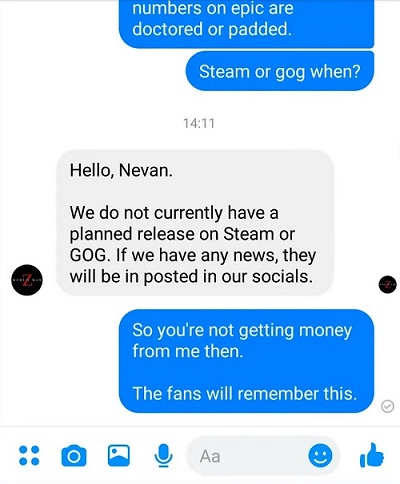Viewport: 400px width, 484px height.
Task: Tap 'So you're not getting money' text
Action: coord(242,330)
